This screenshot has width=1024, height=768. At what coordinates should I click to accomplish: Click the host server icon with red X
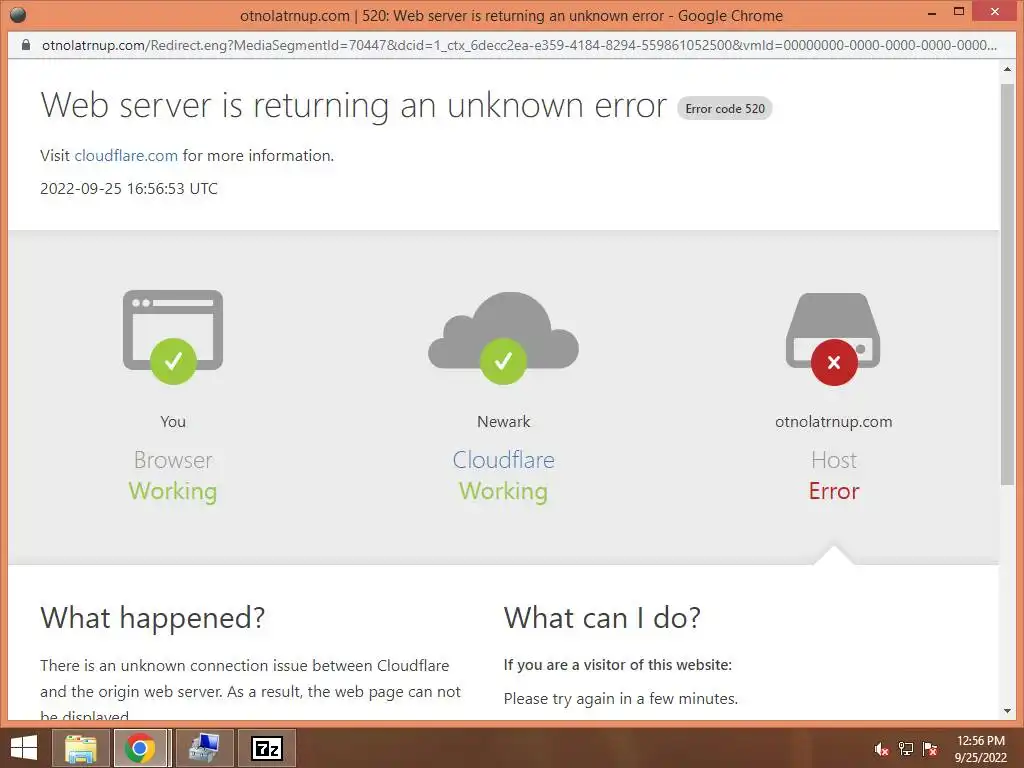click(x=833, y=338)
